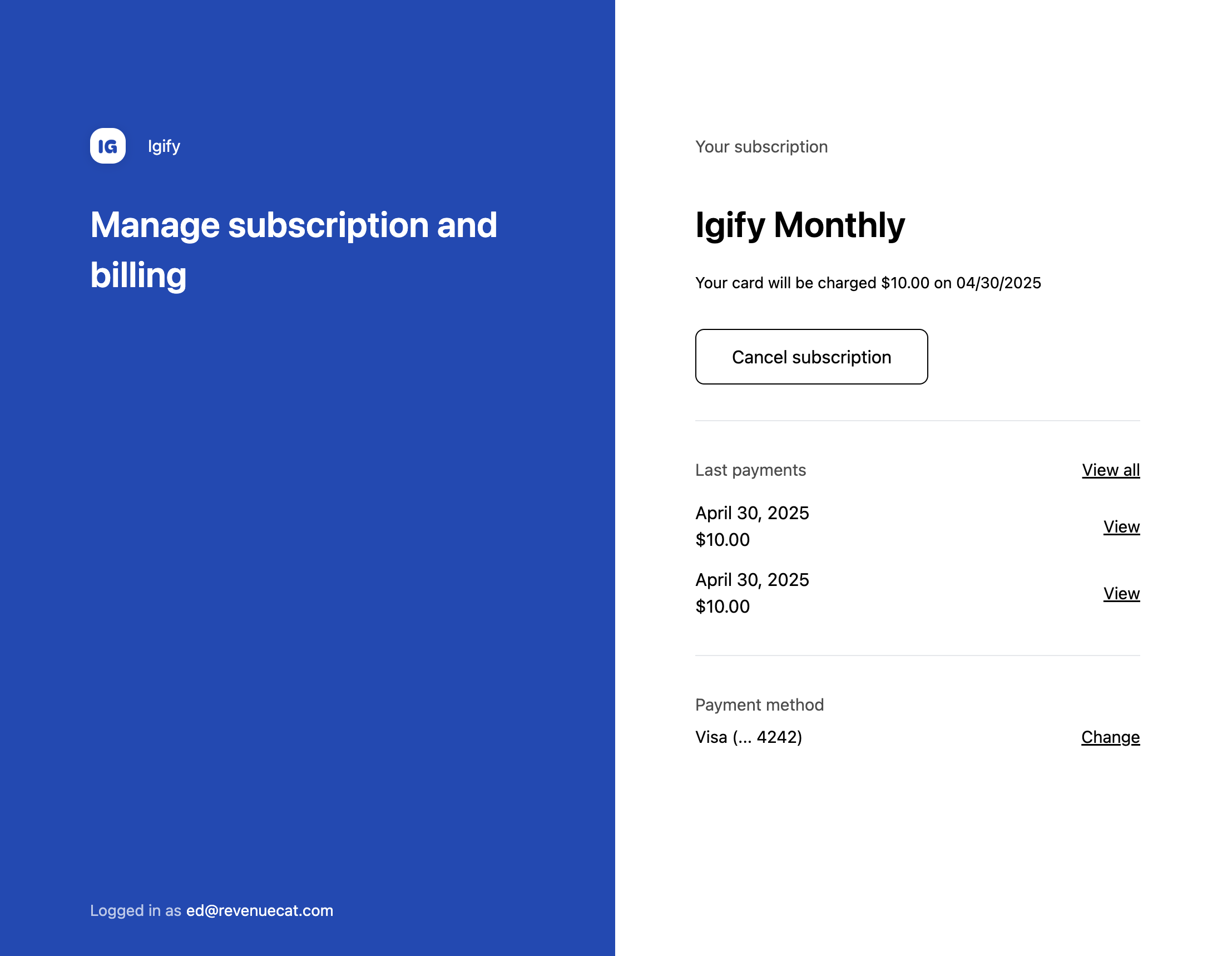Viewport: 1232px width, 956px height.
Task: Click the card charge date notice
Action: click(x=868, y=283)
